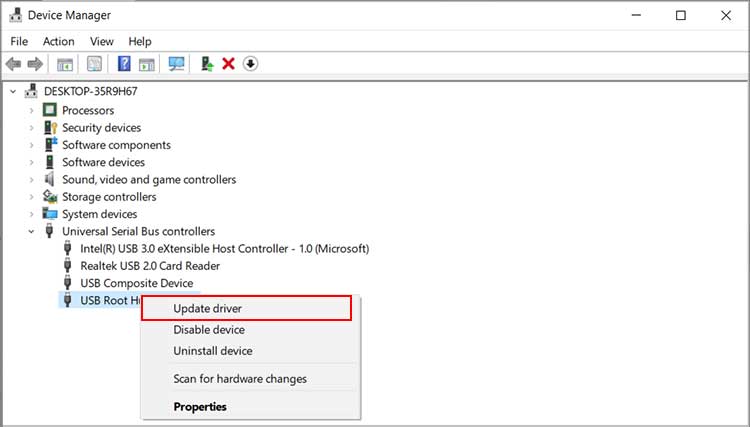Select Sound, video and game controllers label

point(149,179)
